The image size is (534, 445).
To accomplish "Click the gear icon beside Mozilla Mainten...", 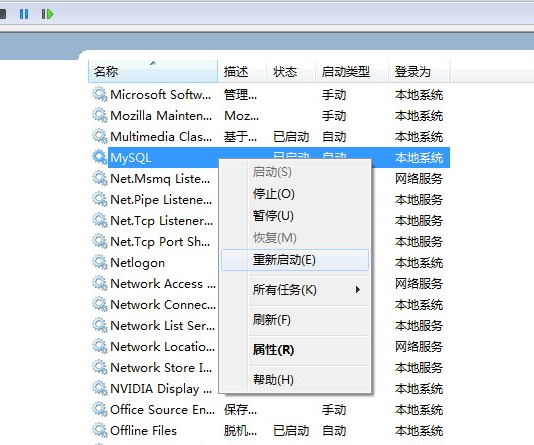I will tap(99, 115).
